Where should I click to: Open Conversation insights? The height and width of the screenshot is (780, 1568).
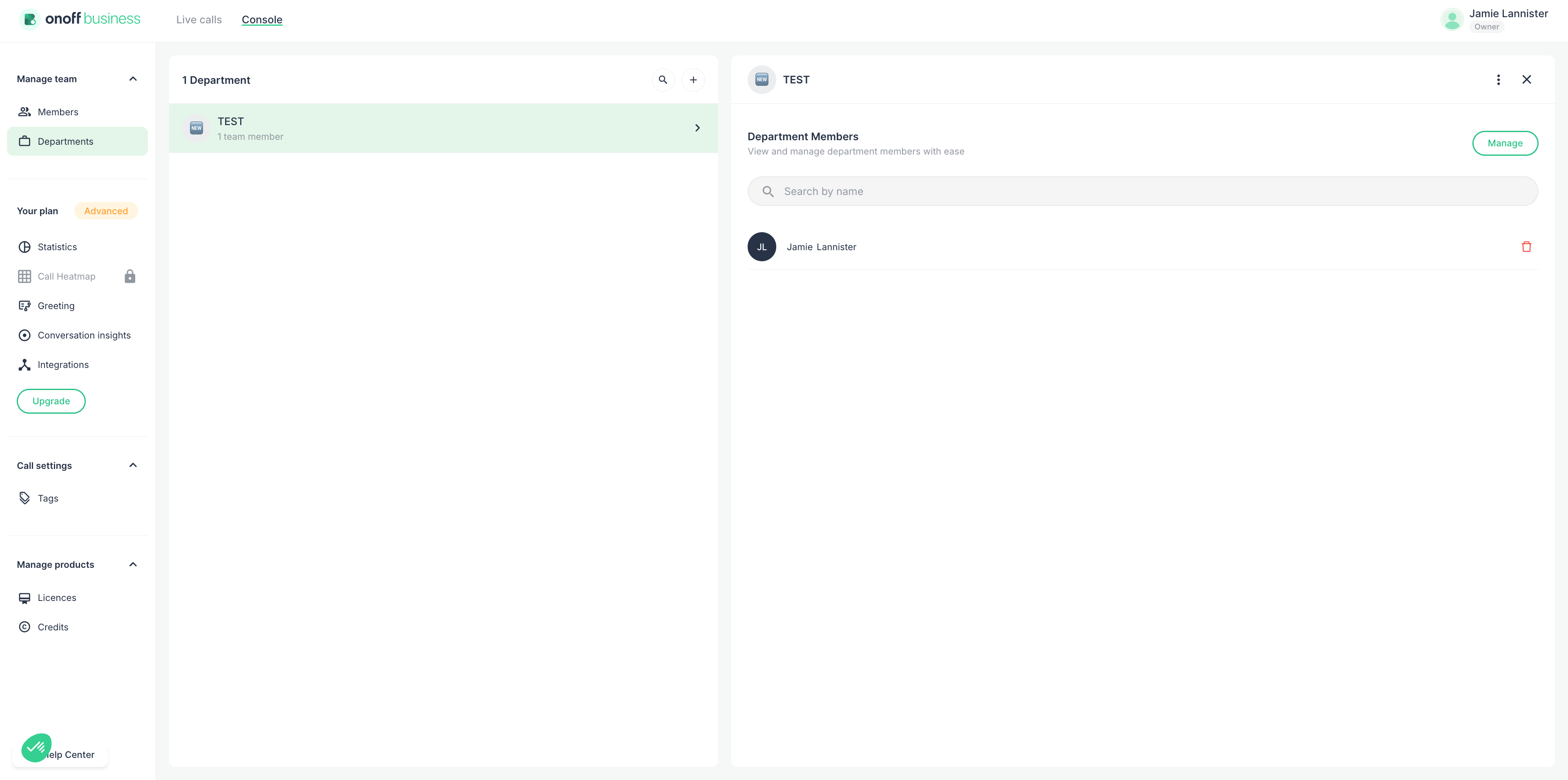tap(77, 335)
